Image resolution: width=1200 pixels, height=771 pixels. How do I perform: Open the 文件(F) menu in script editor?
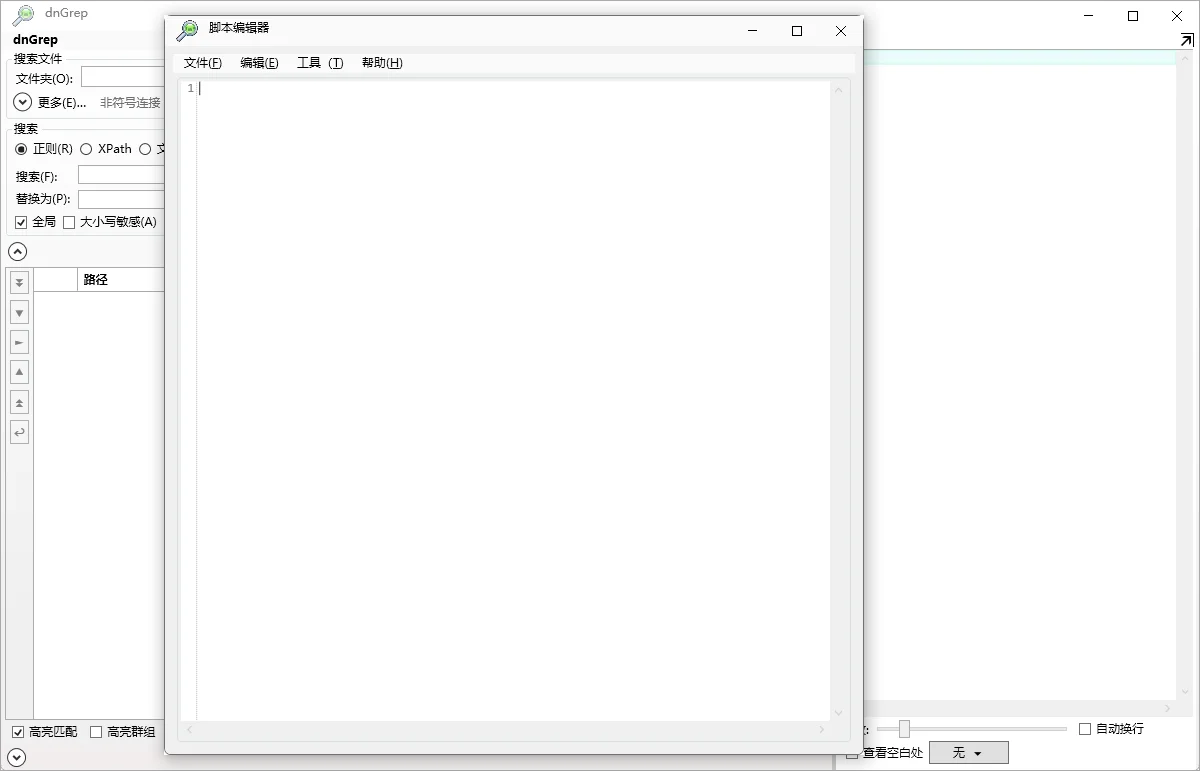(x=203, y=63)
